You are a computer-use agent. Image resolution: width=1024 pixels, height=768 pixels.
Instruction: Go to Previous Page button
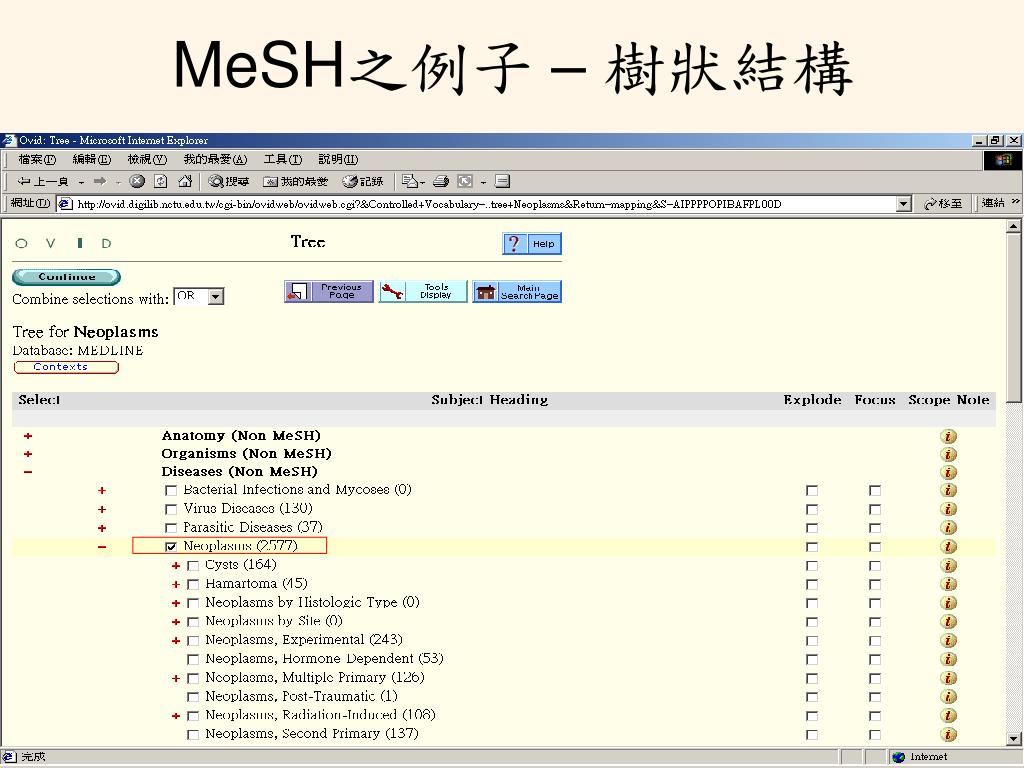pos(328,291)
